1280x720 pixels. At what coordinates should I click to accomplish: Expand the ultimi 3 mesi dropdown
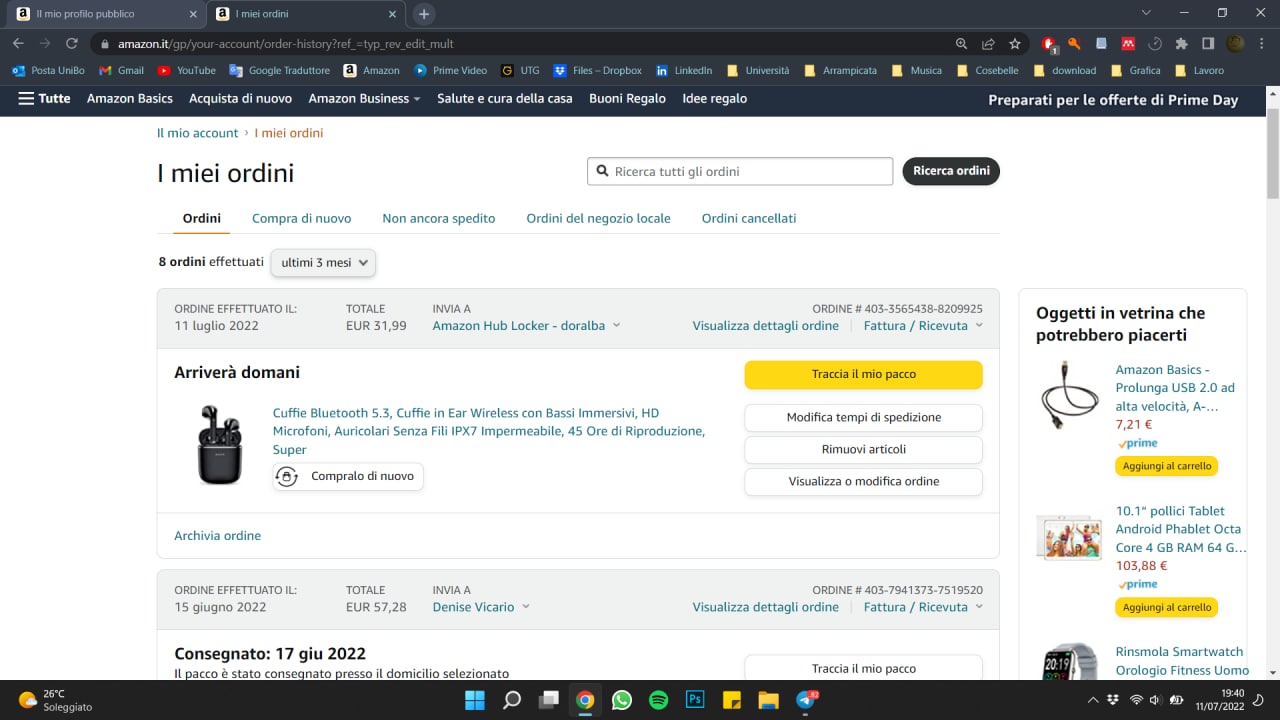(x=323, y=263)
